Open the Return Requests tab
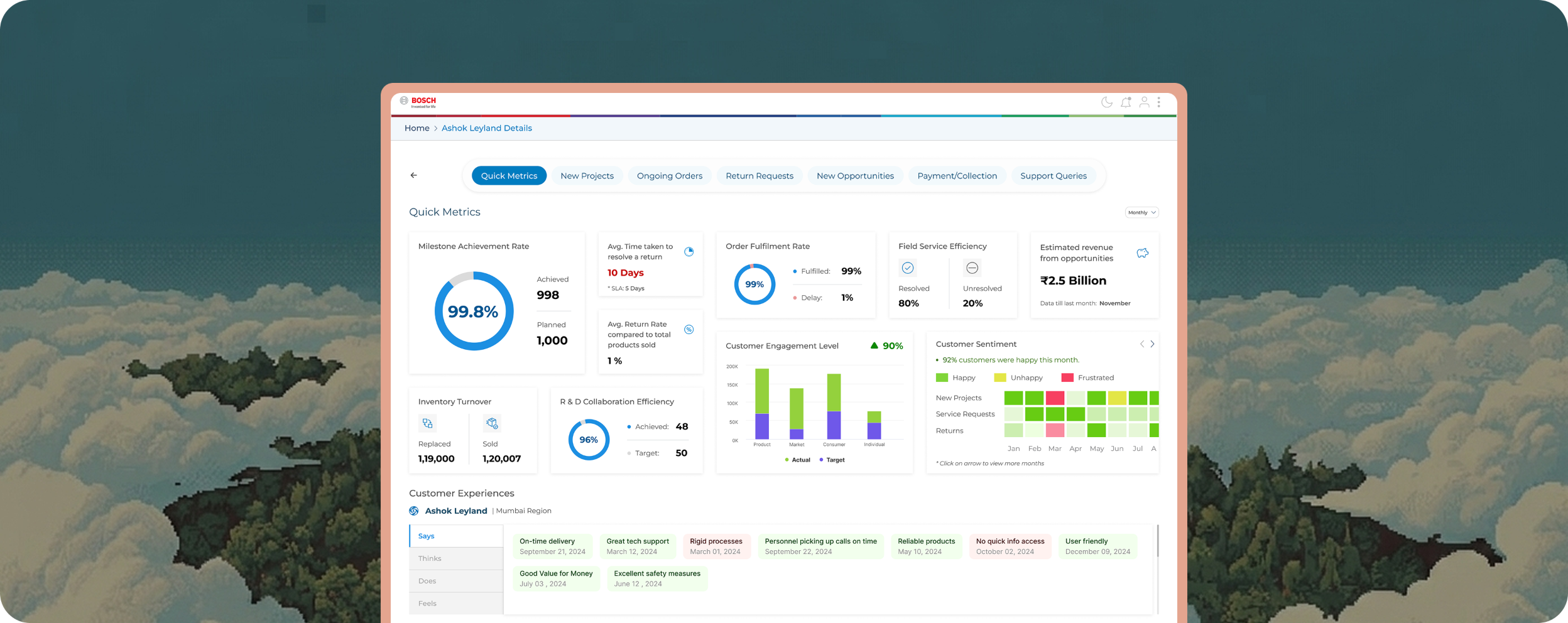The height and width of the screenshot is (623, 1568). tap(759, 176)
